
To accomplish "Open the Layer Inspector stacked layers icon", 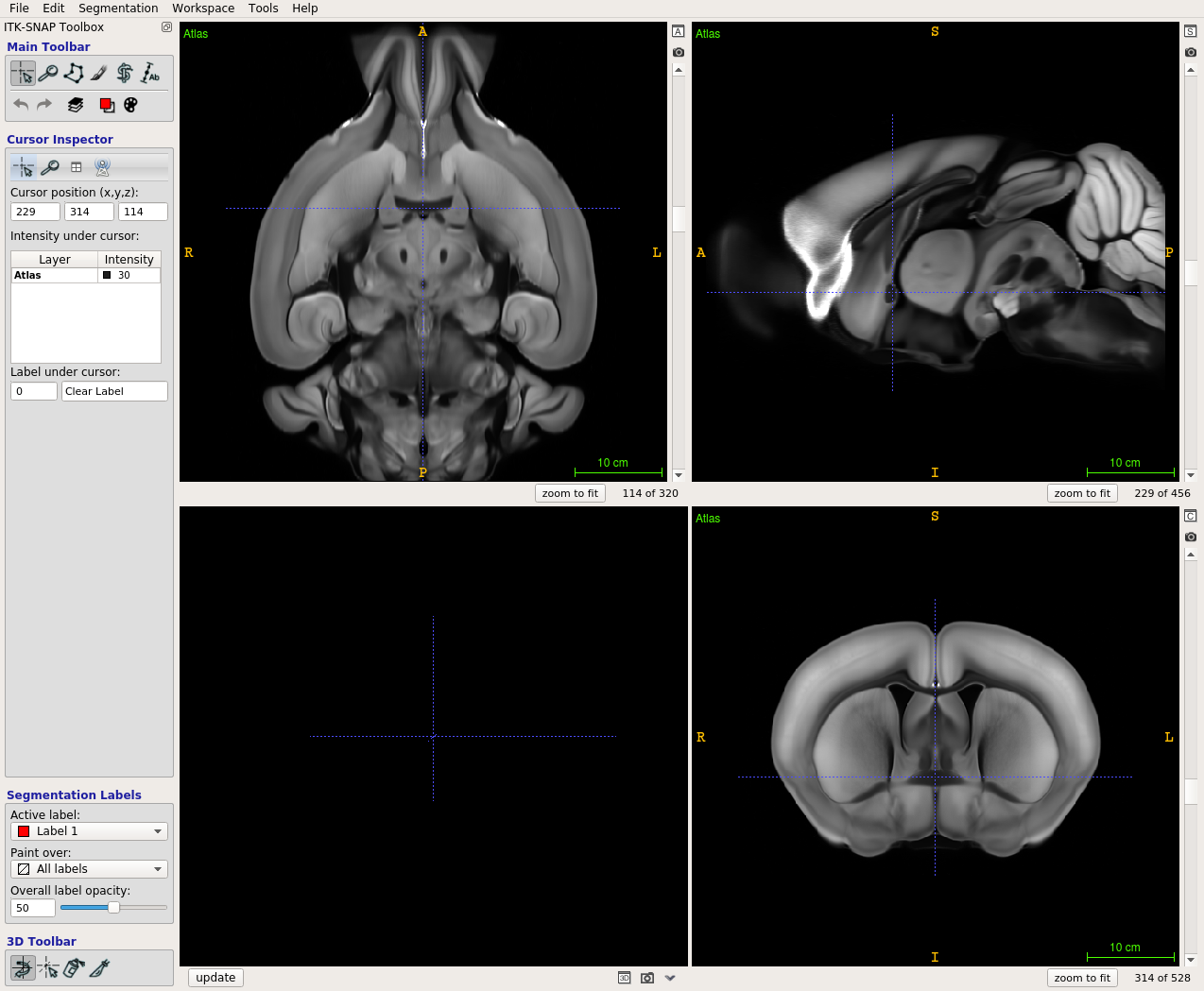I will coord(76,105).
